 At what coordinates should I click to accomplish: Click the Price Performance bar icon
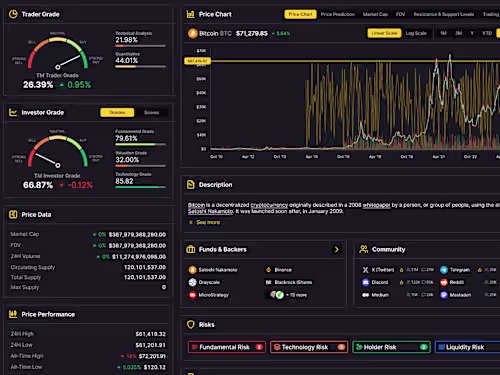(x=13, y=314)
